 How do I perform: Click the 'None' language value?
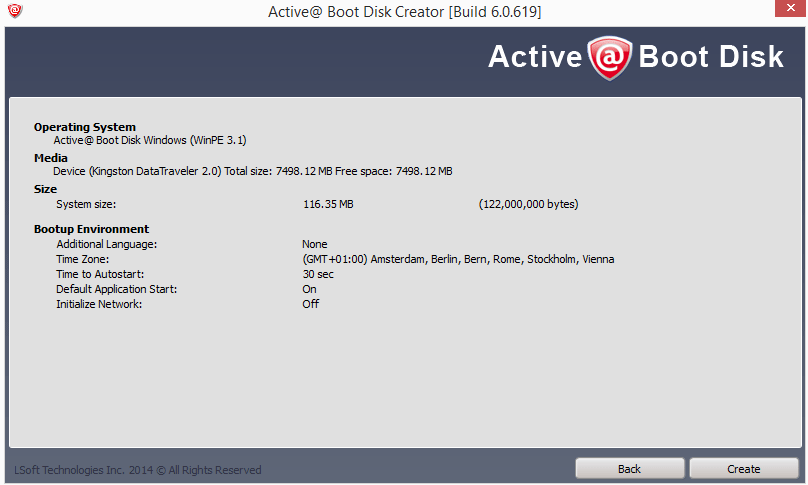tap(315, 244)
